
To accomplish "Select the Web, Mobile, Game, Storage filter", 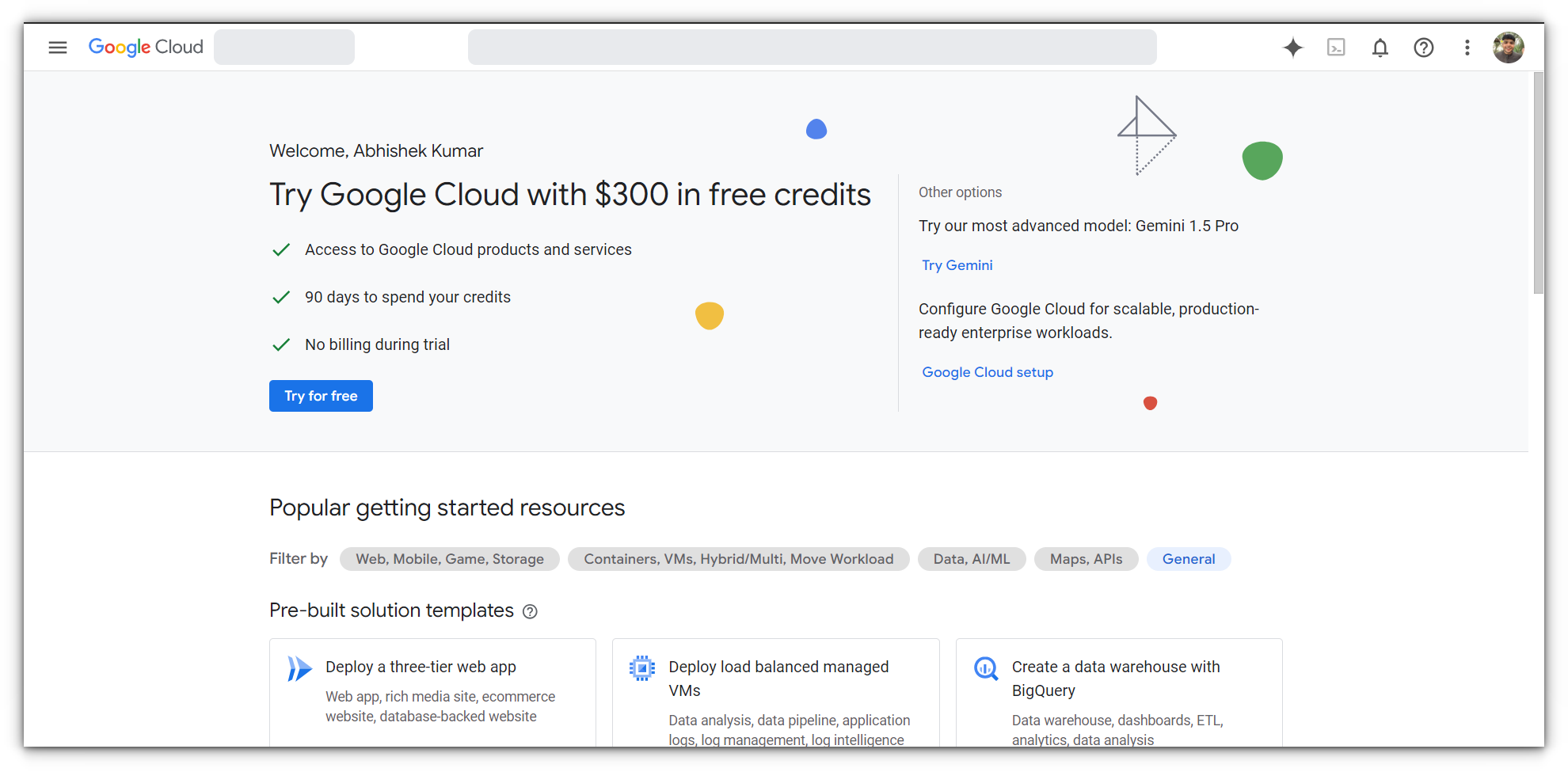I will click(x=449, y=558).
